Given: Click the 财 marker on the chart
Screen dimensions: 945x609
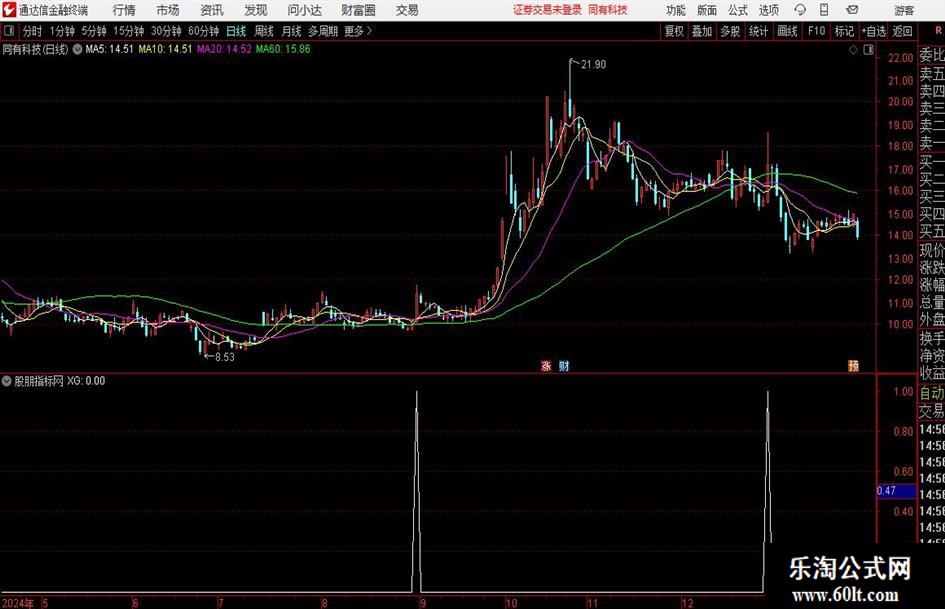Looking at the screenshot, I should (x=564, y=365).
